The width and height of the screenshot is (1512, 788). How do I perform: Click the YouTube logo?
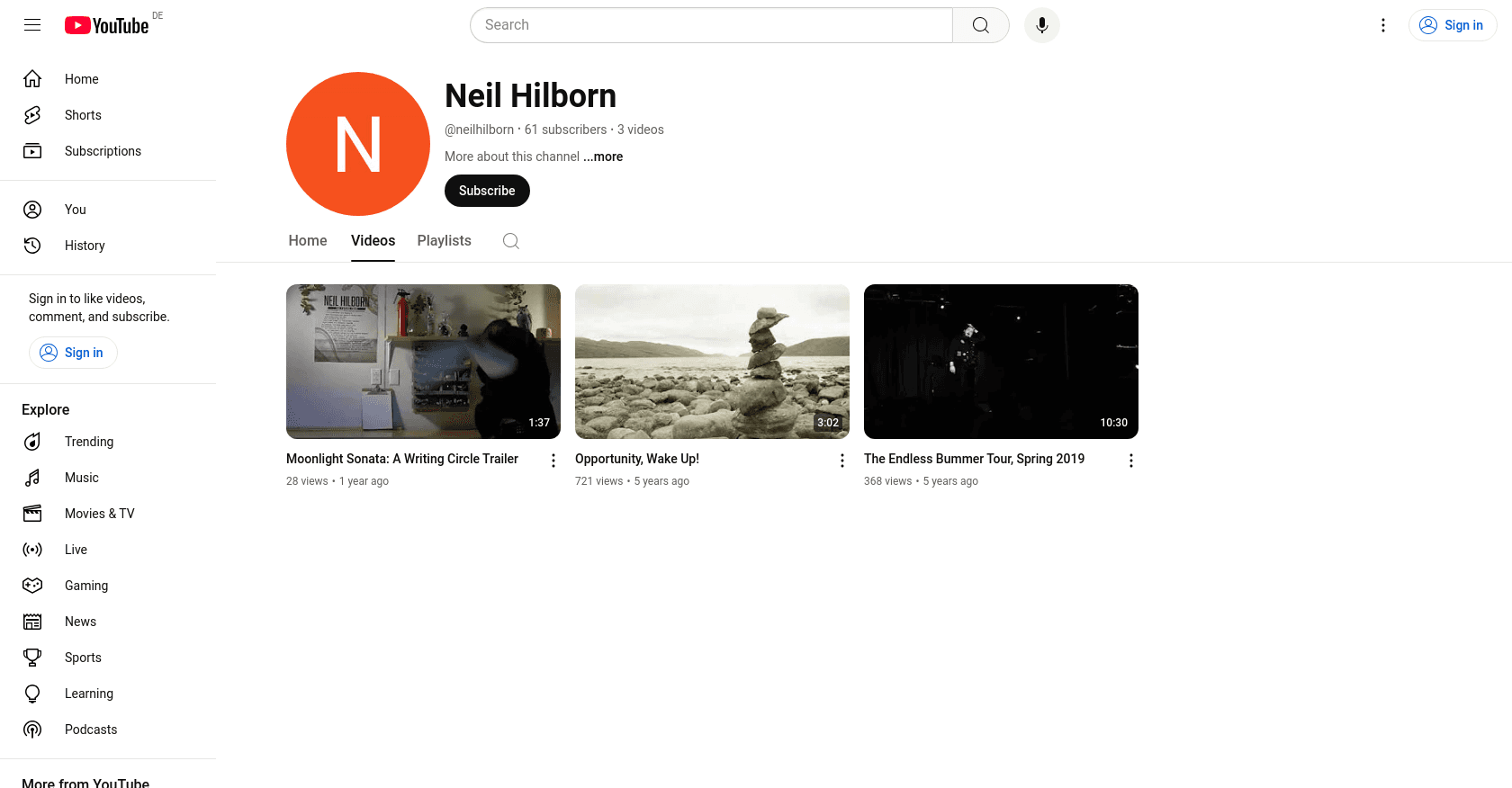(x=107, y=25)
